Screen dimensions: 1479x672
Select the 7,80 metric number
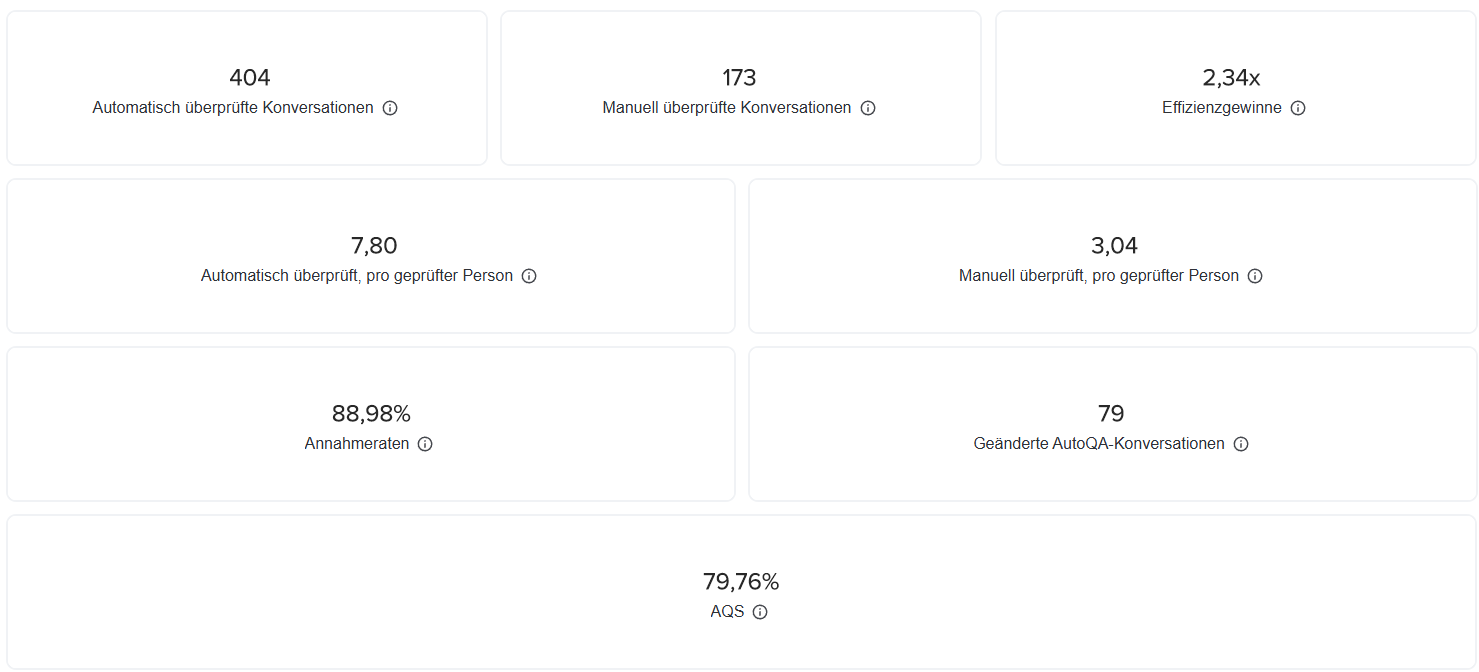pyautogui.click(x=374, y=246)
